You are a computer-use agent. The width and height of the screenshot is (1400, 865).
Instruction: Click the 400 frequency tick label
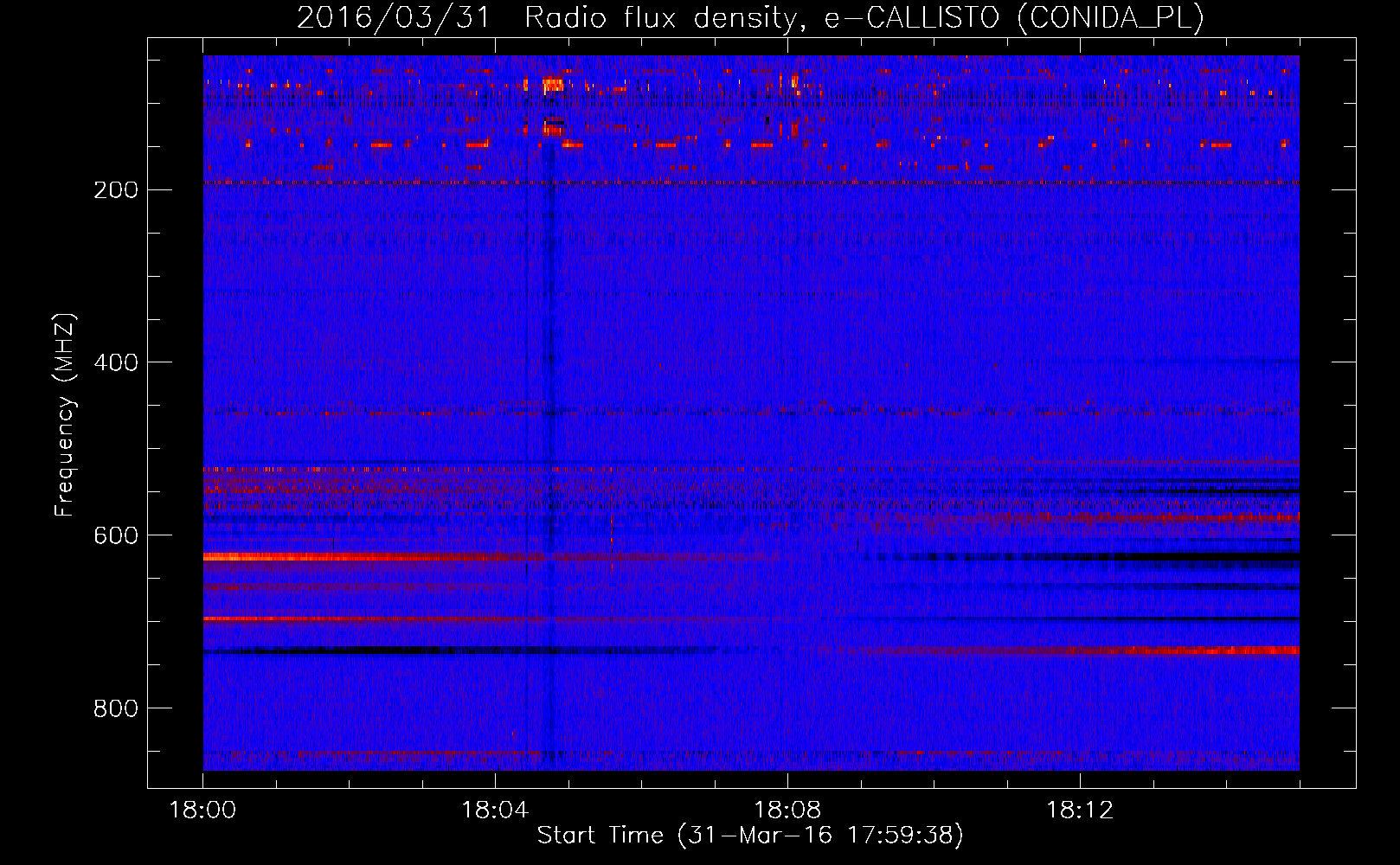[116, 362]
